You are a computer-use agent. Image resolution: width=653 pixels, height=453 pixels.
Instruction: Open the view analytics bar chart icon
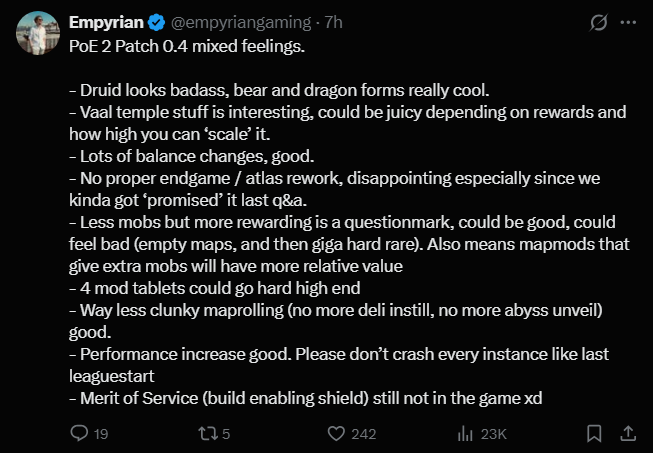[465, 433]
